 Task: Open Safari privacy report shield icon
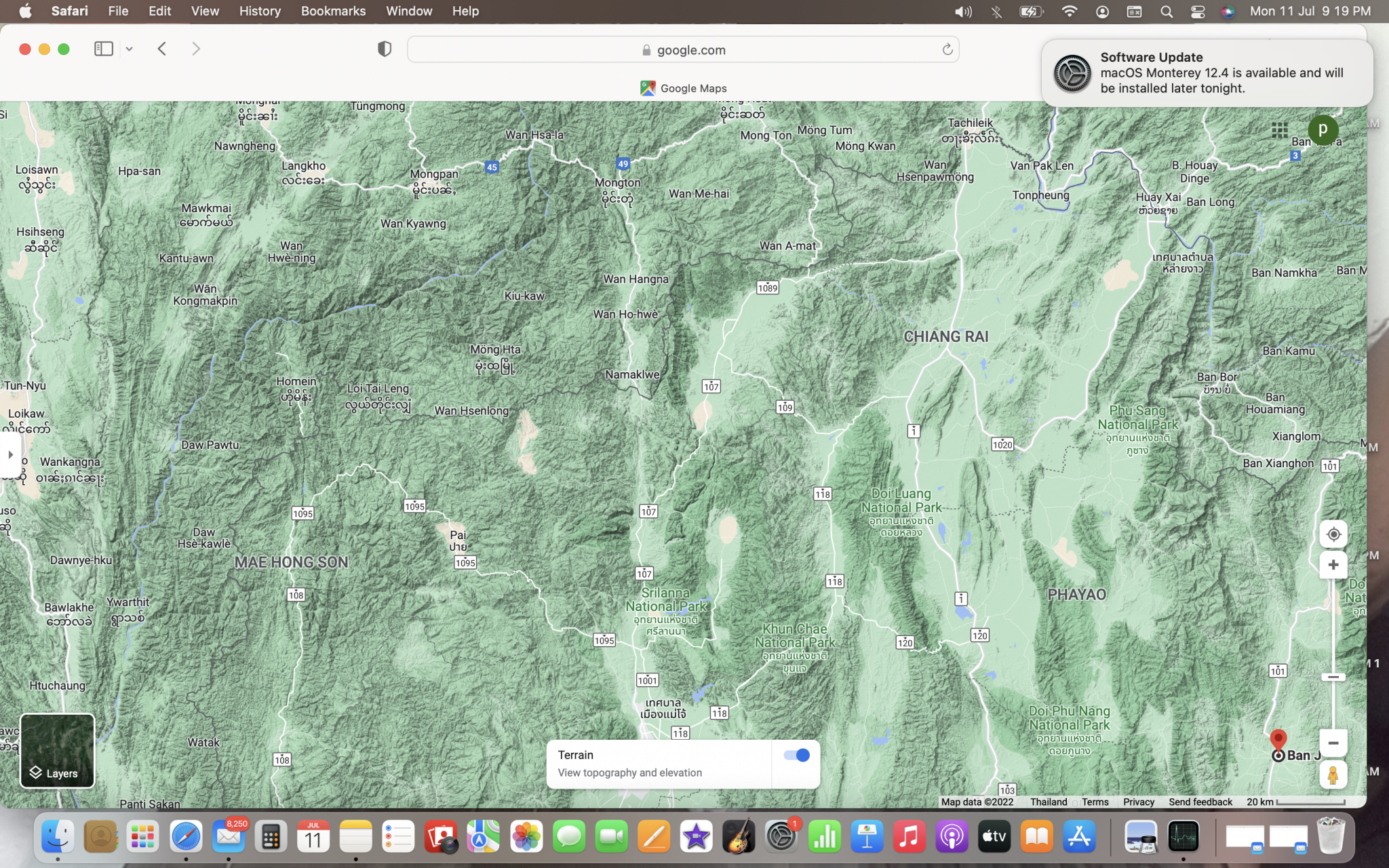click(x=385, y=49)
